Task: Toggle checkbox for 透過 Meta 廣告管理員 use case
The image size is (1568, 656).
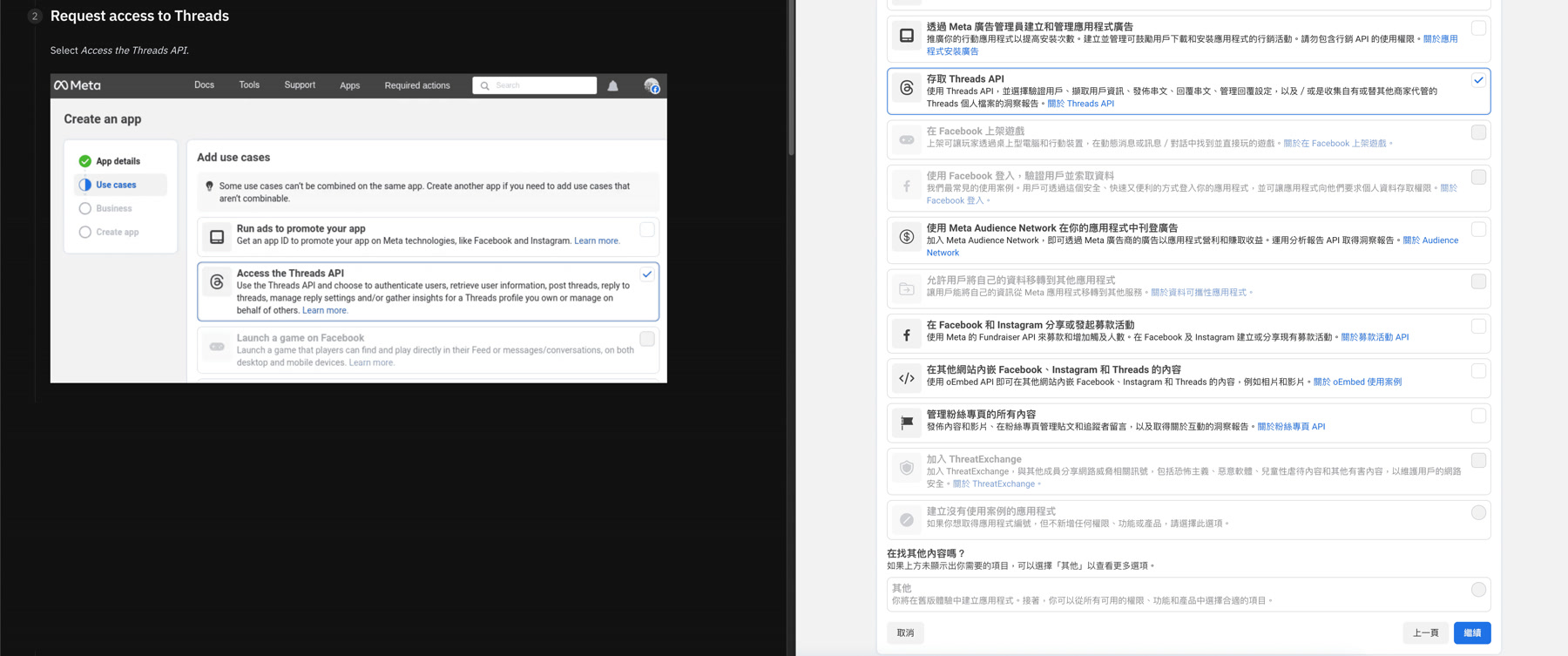Action: point(1478,28)
